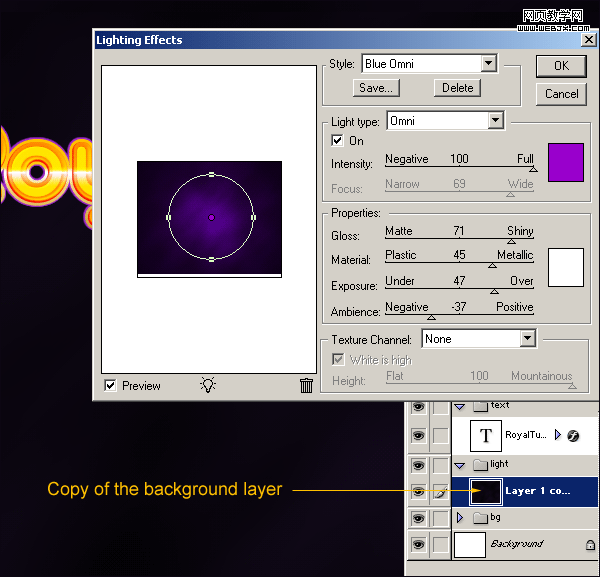Image resolution: width=600 pixels, height=577 pixels.
Task: Toggle the link box for the bg group
Action: tap(441, 518)
